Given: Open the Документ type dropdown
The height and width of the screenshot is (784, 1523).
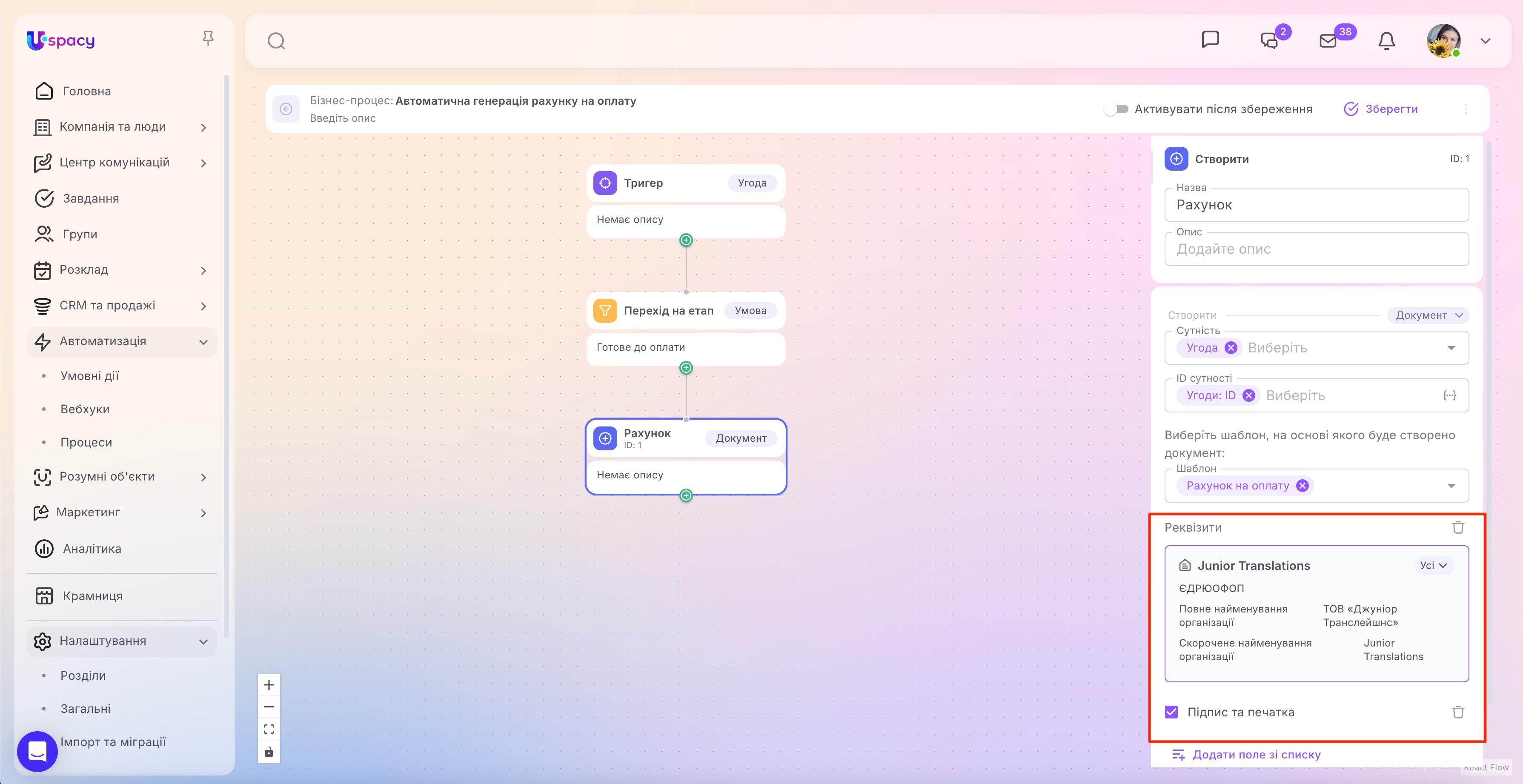Looking at the screenshot, I should pyautogui.click(x=1428, y=315).
